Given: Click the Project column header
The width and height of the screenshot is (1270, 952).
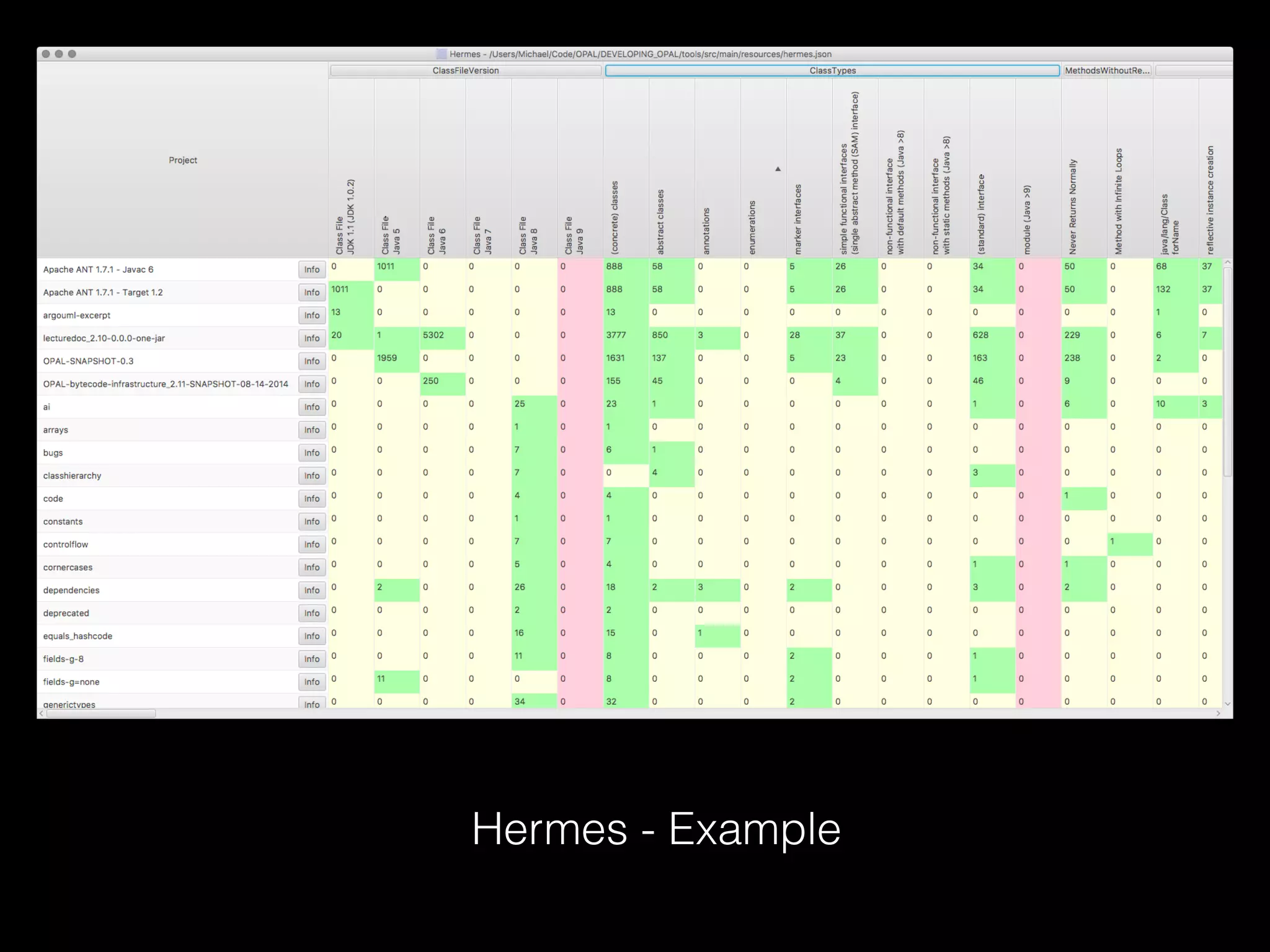Looking at the screenshot, I should tap(183, 160).
